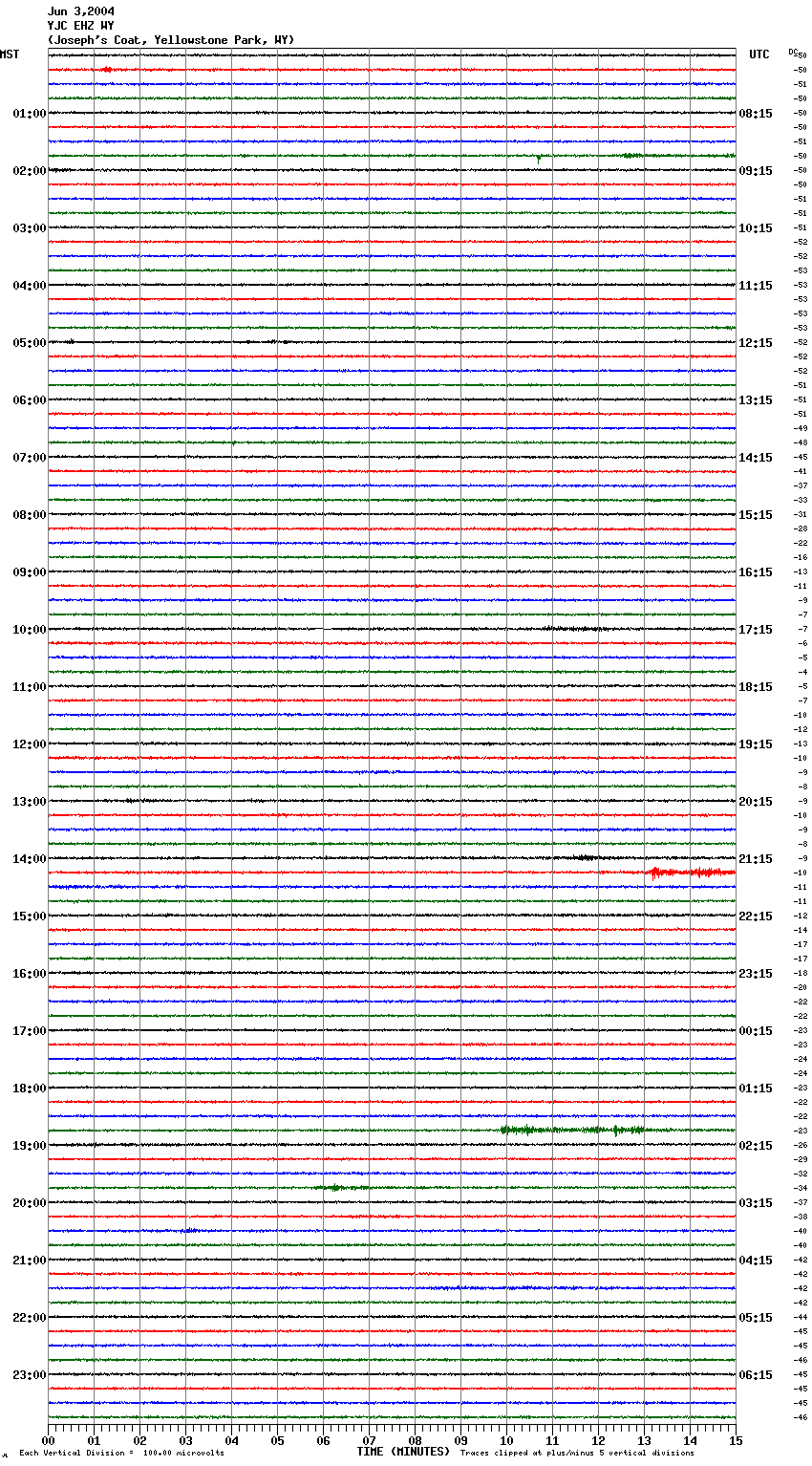Select the 18:00 MST hour label
Viewport: 812px width, 1466px height.
tap(30, 1089)
